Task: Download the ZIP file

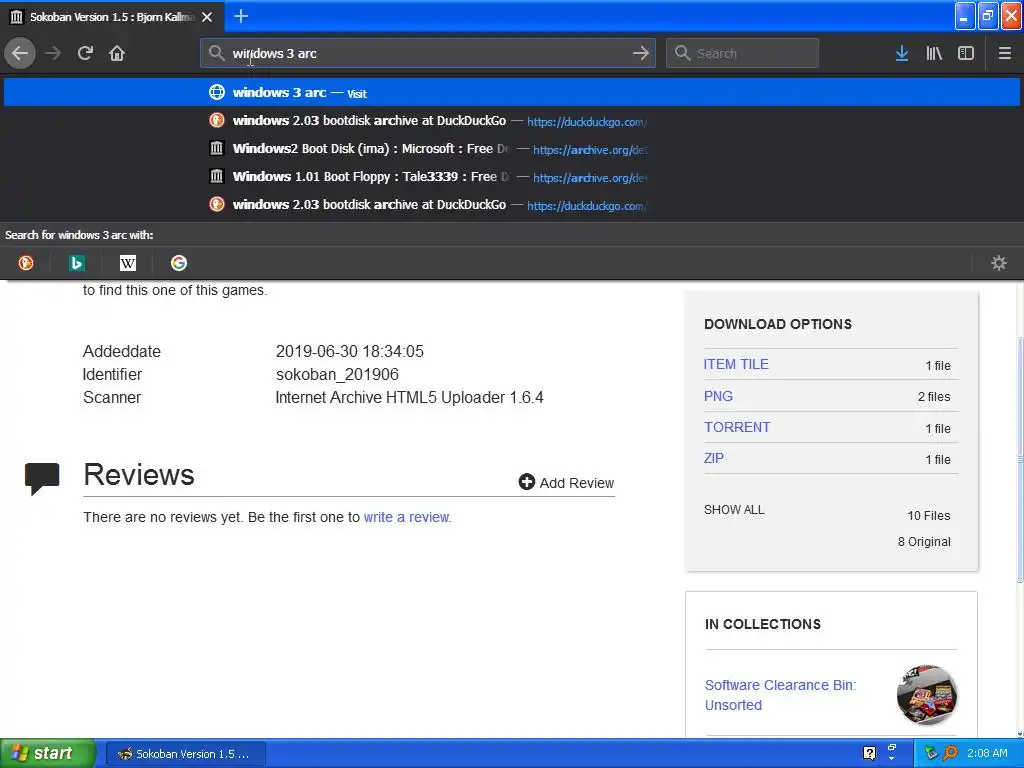Action: click(713, 458)
